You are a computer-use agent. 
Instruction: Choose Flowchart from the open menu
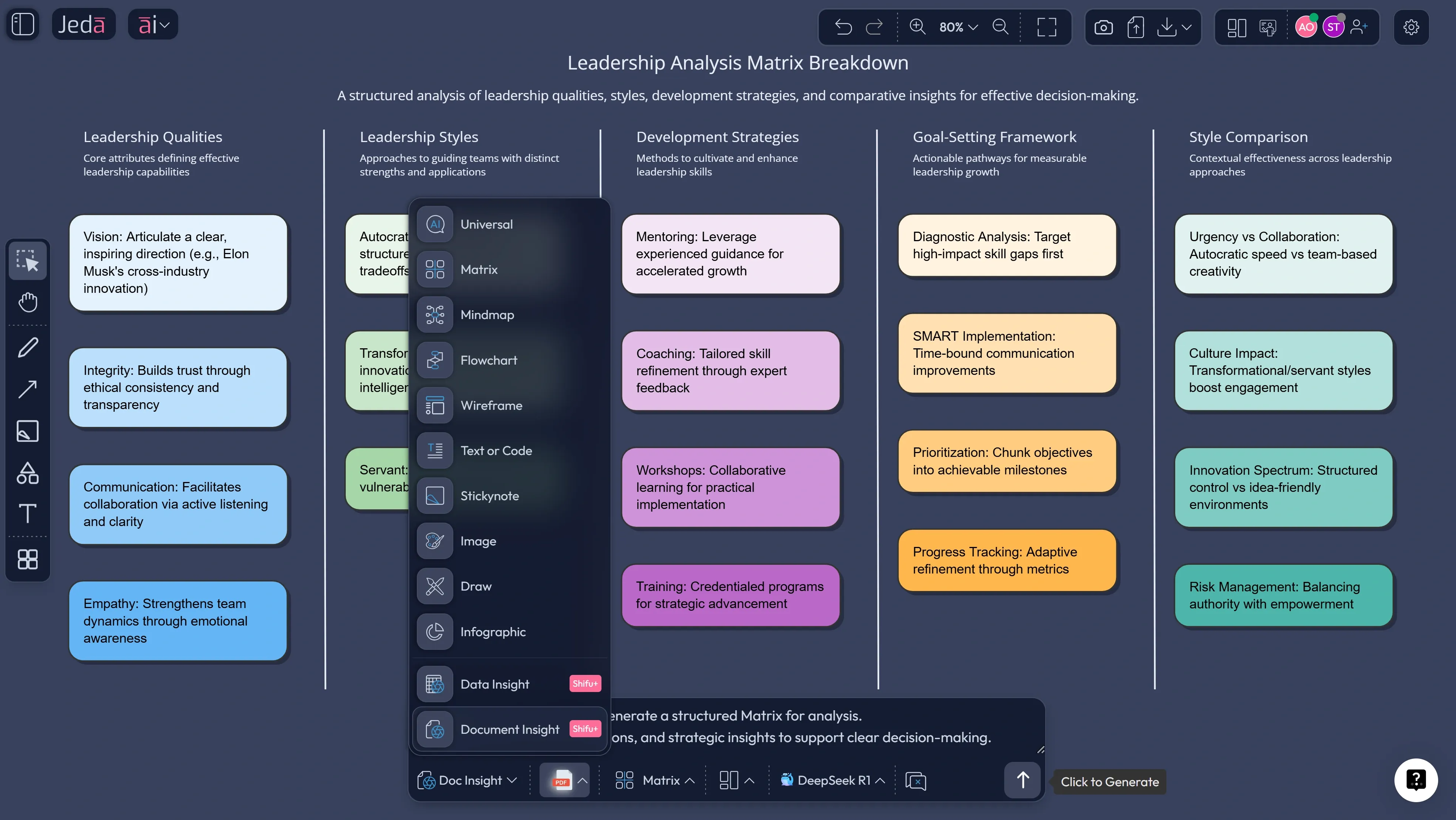coord(488,360)
